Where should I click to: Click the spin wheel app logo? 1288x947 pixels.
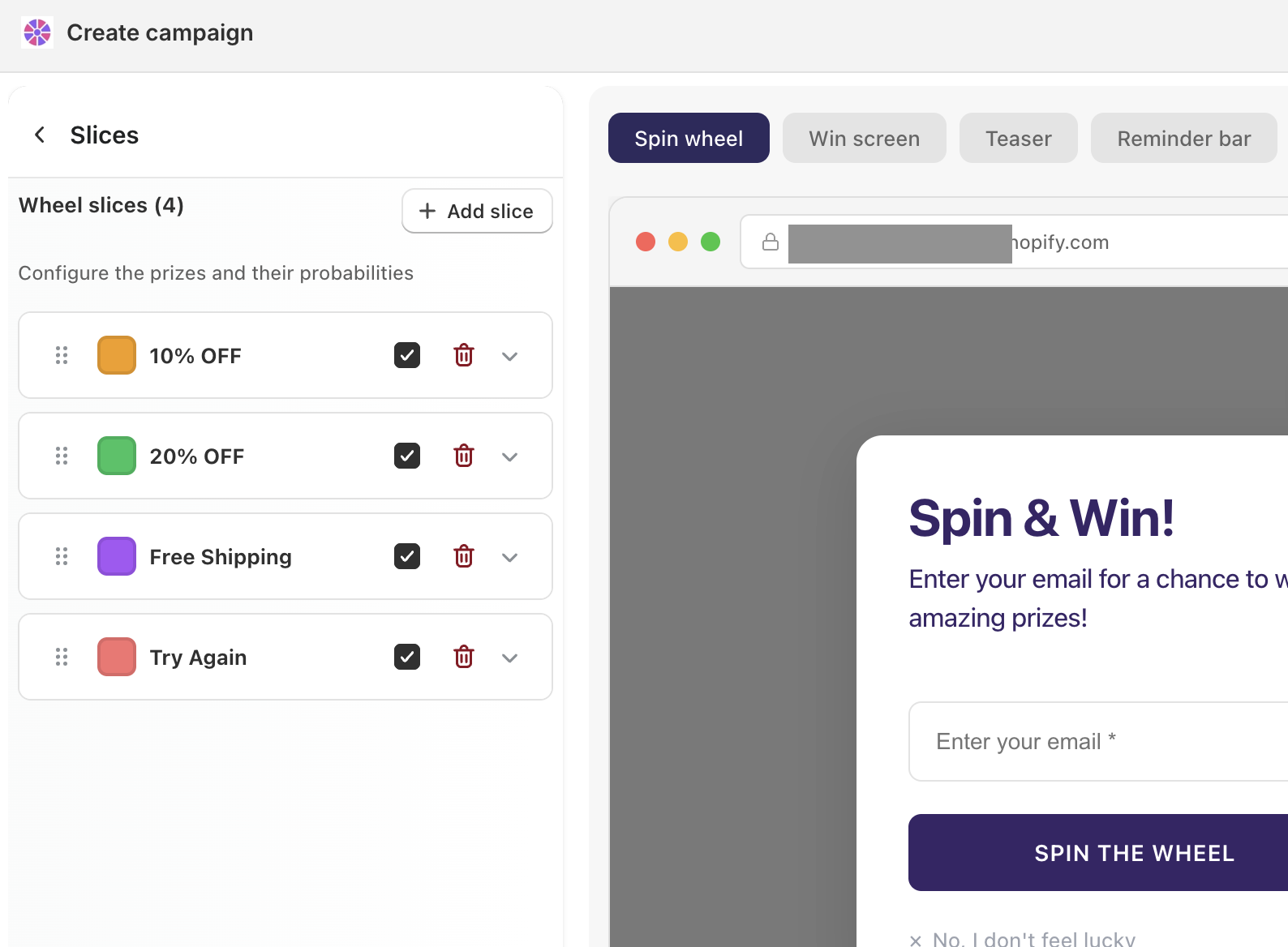(37, 32)
